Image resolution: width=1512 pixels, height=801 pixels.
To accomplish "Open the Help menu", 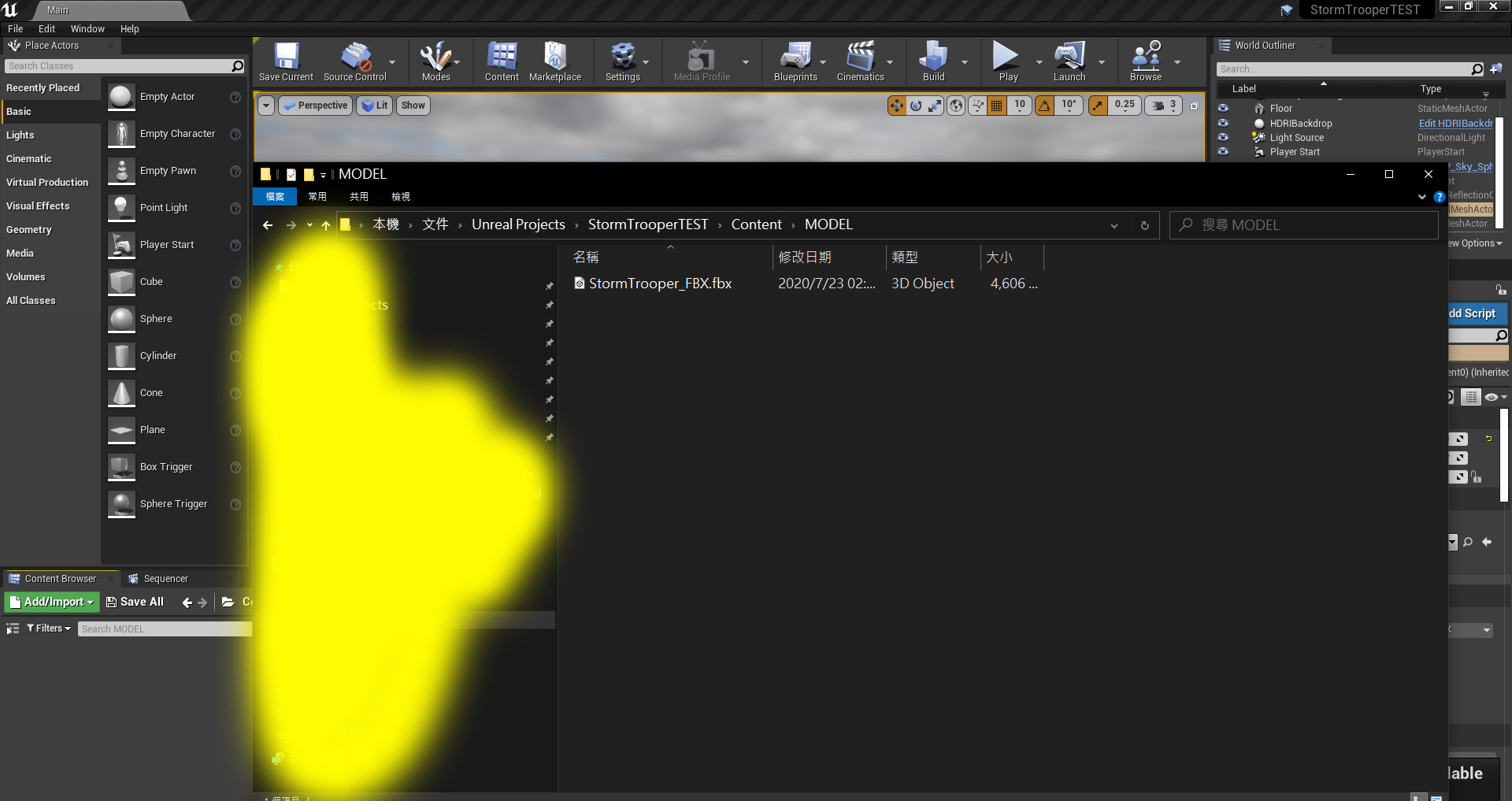I will click(x=130, y=29).
